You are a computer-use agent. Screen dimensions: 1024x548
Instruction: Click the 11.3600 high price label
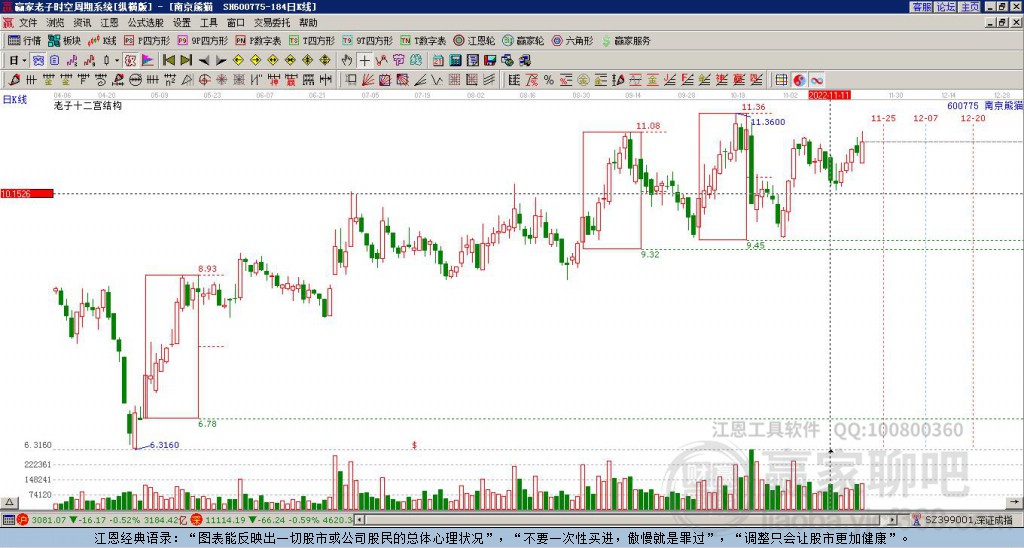click(x=768, y=122)
